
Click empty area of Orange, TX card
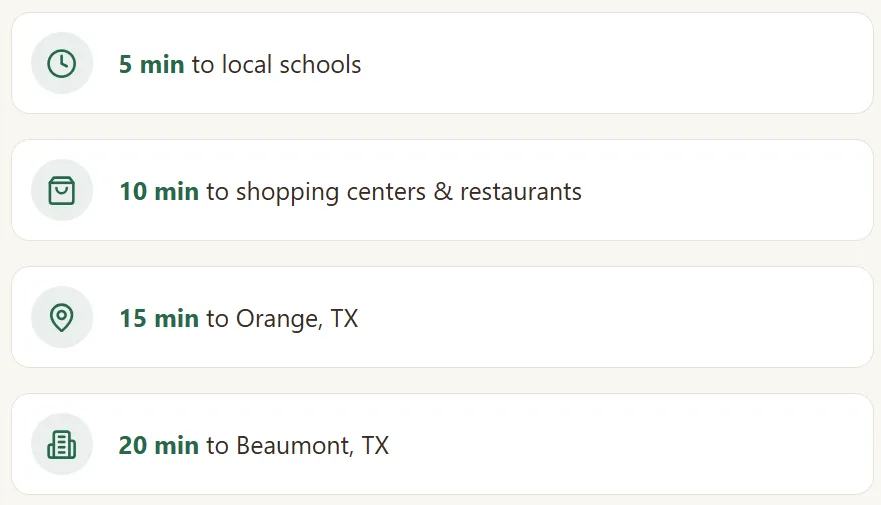click(618, 317)
